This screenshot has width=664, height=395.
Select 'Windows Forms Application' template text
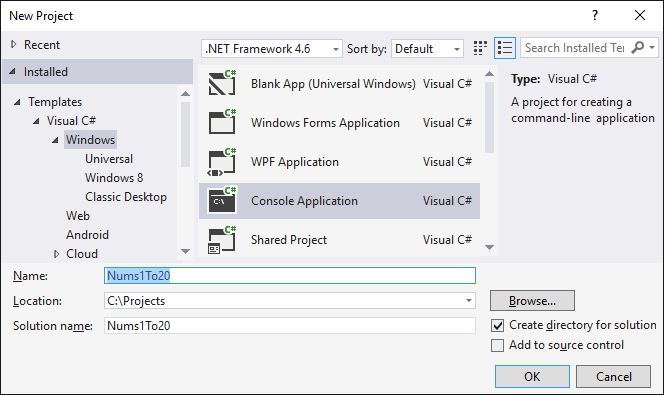tap(325, 123)
